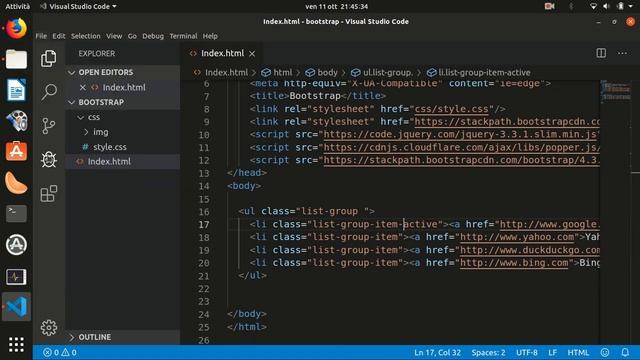Follow the bing.com link on line 20
The height and width of the screenshot is (360, 640).
coord(514,263)
